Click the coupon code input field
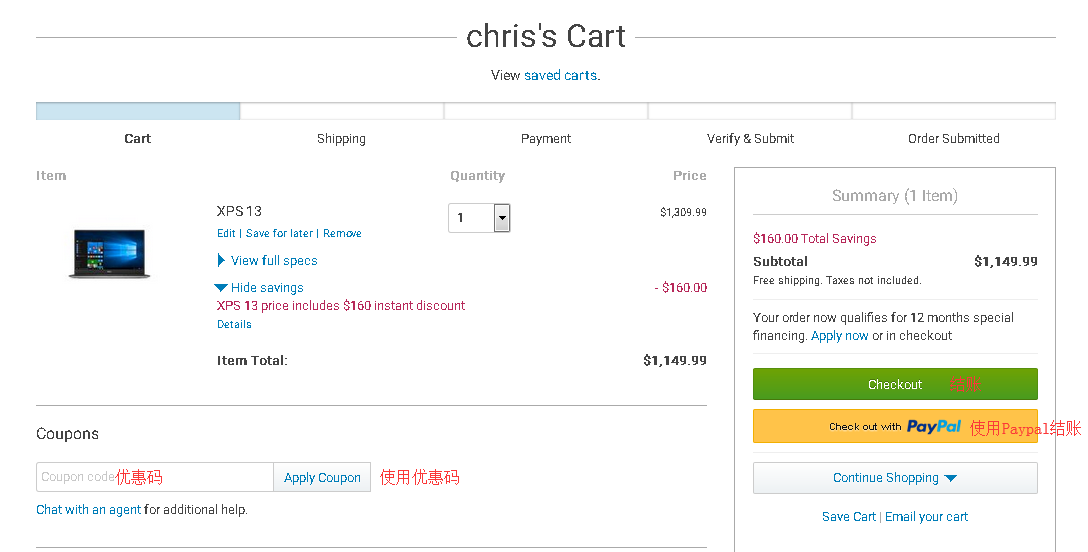 tap(155, 478)
